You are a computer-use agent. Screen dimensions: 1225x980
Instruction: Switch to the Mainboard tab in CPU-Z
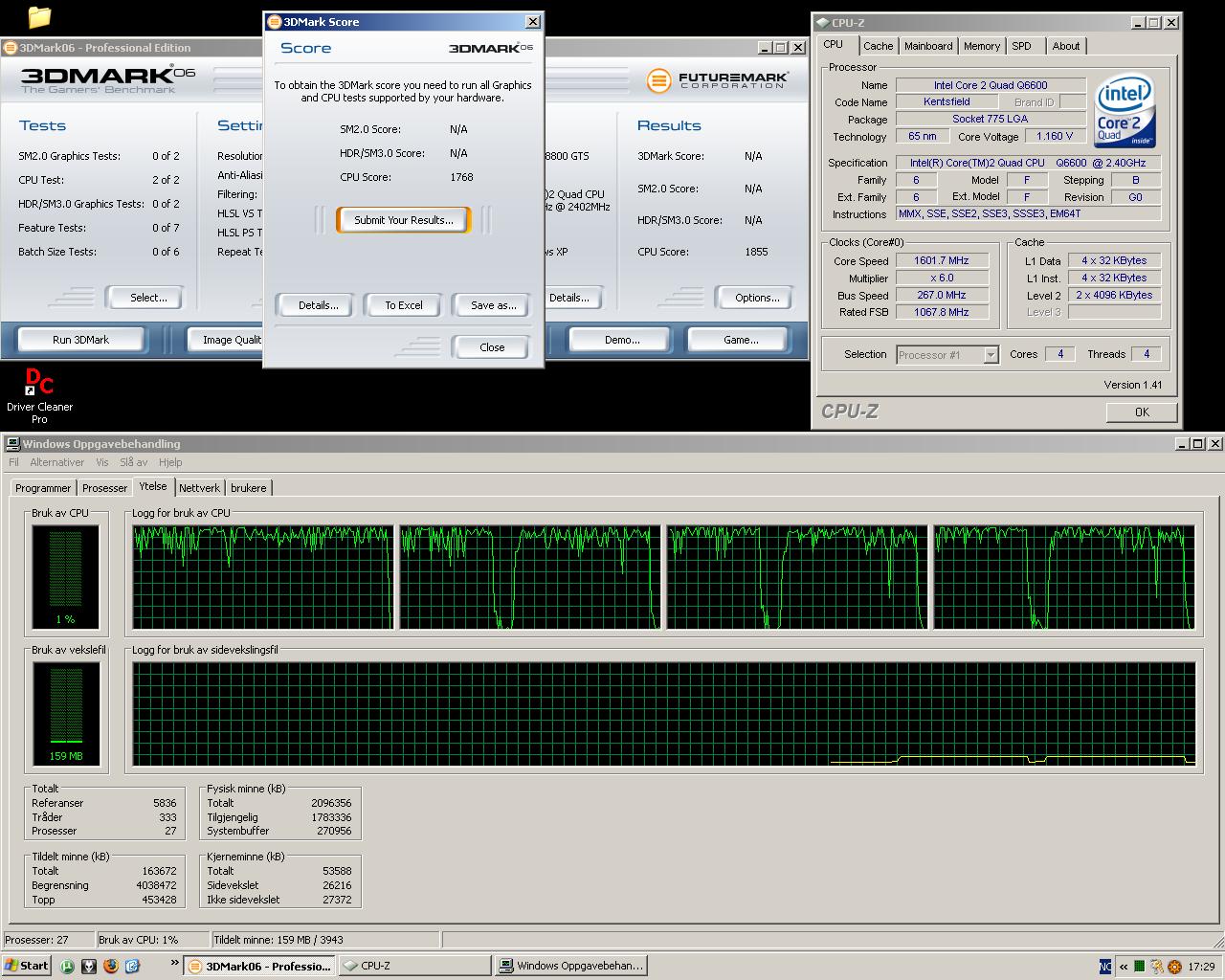coord(927,46)
